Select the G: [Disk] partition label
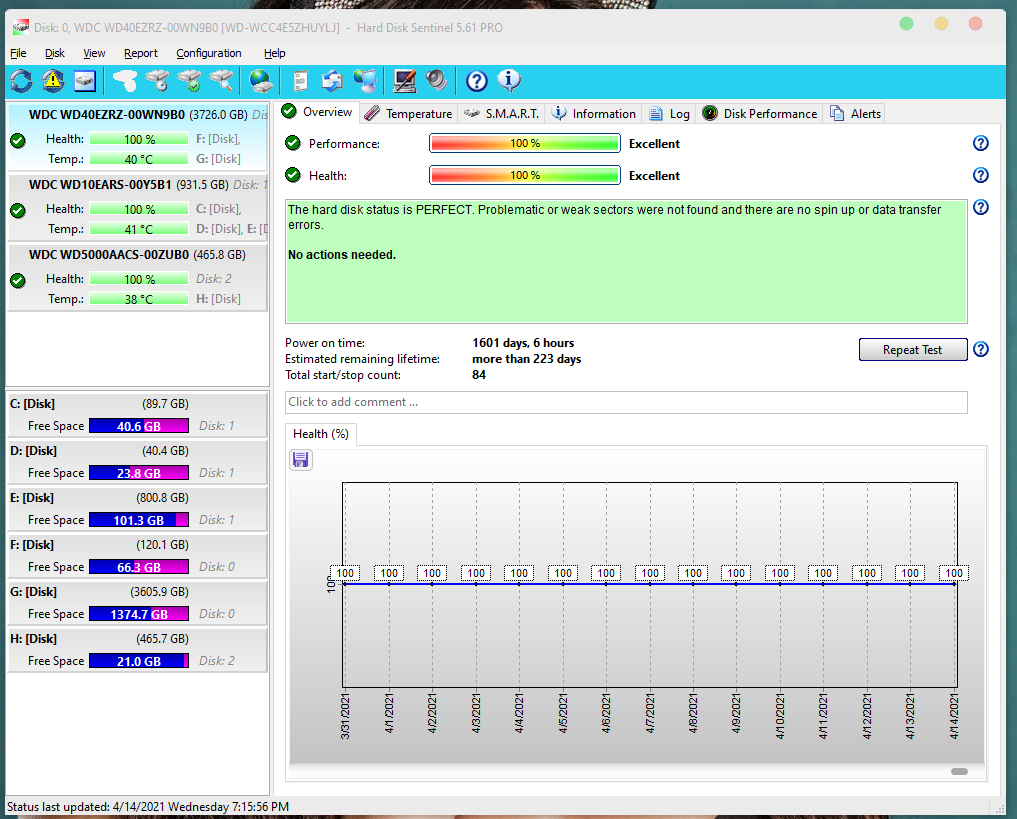Screen dimensions: 1017x819 tap(34, 591)
